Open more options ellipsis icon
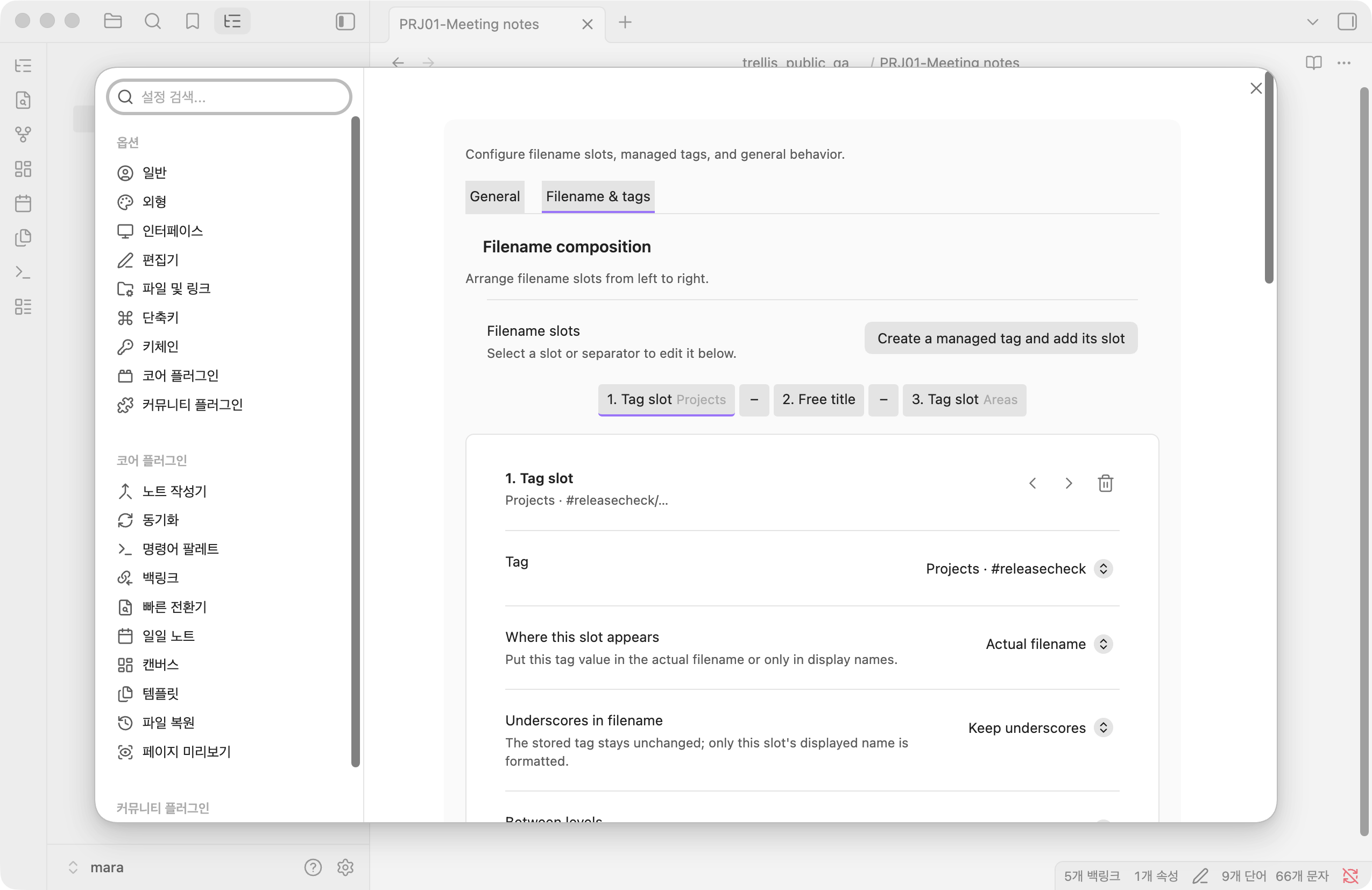The height and width of the screenshot is (890, 1372). pyautogui.click(x=1344, y=62)
